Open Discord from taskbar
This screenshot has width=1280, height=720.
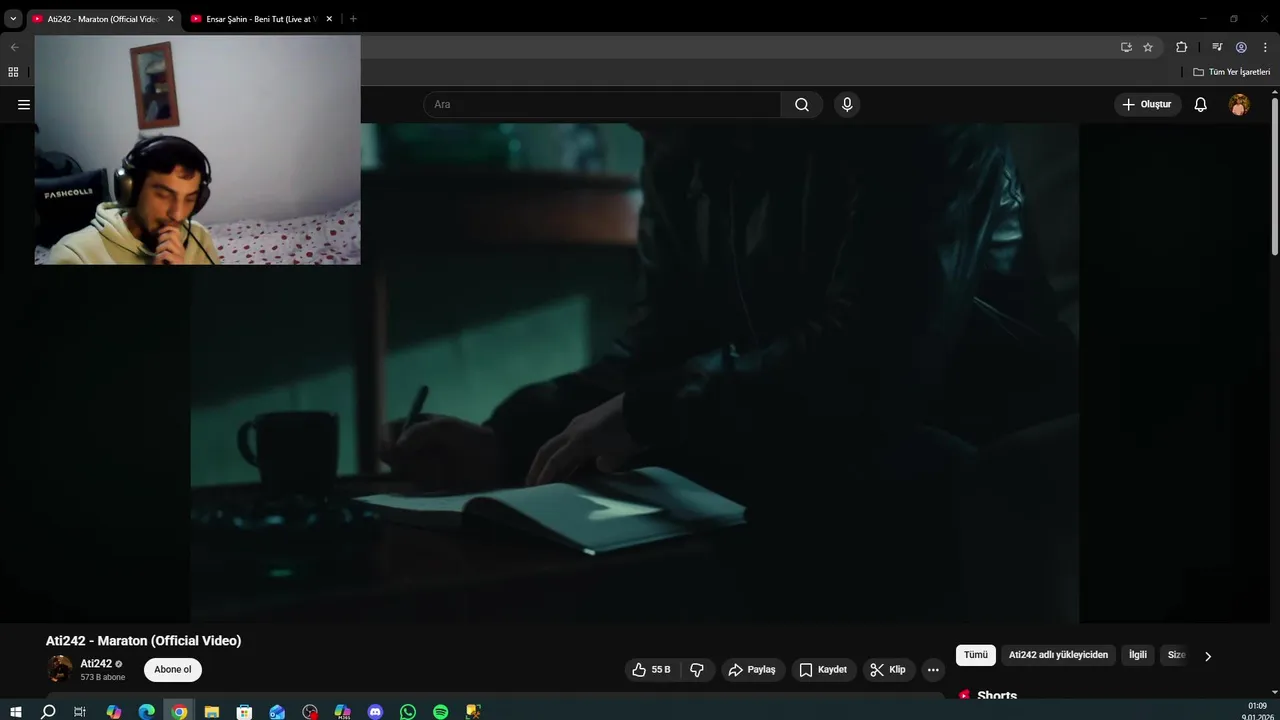point(375,712)
